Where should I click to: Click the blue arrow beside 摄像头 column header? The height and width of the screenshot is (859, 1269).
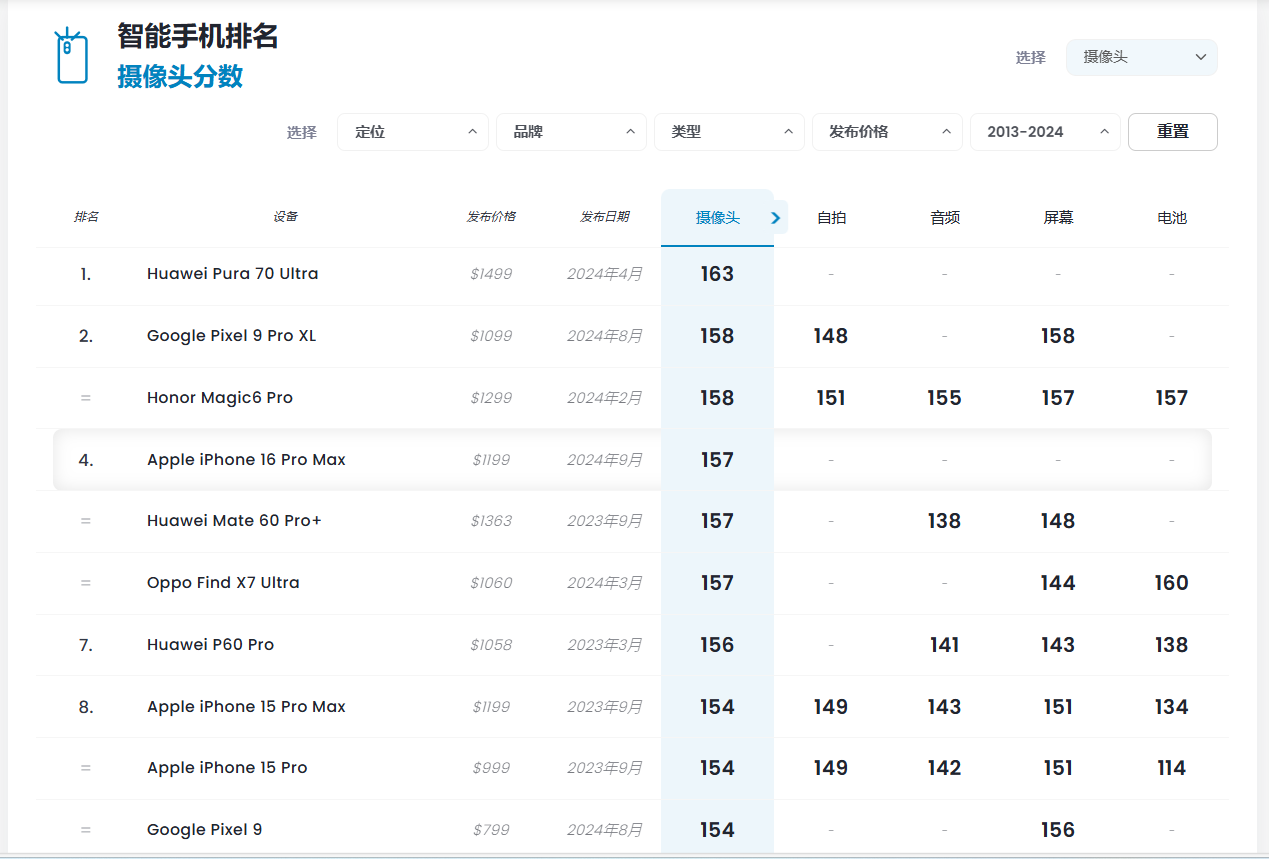[x=775, y=217]
